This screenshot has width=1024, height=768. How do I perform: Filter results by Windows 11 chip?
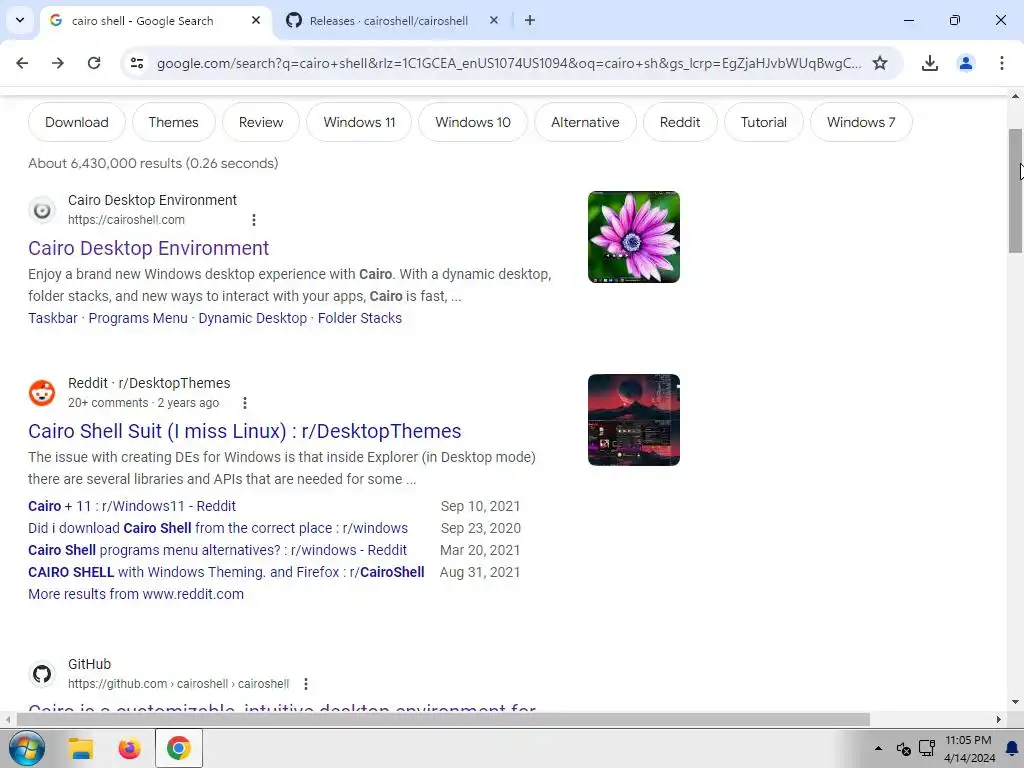(x=359, y=122)
